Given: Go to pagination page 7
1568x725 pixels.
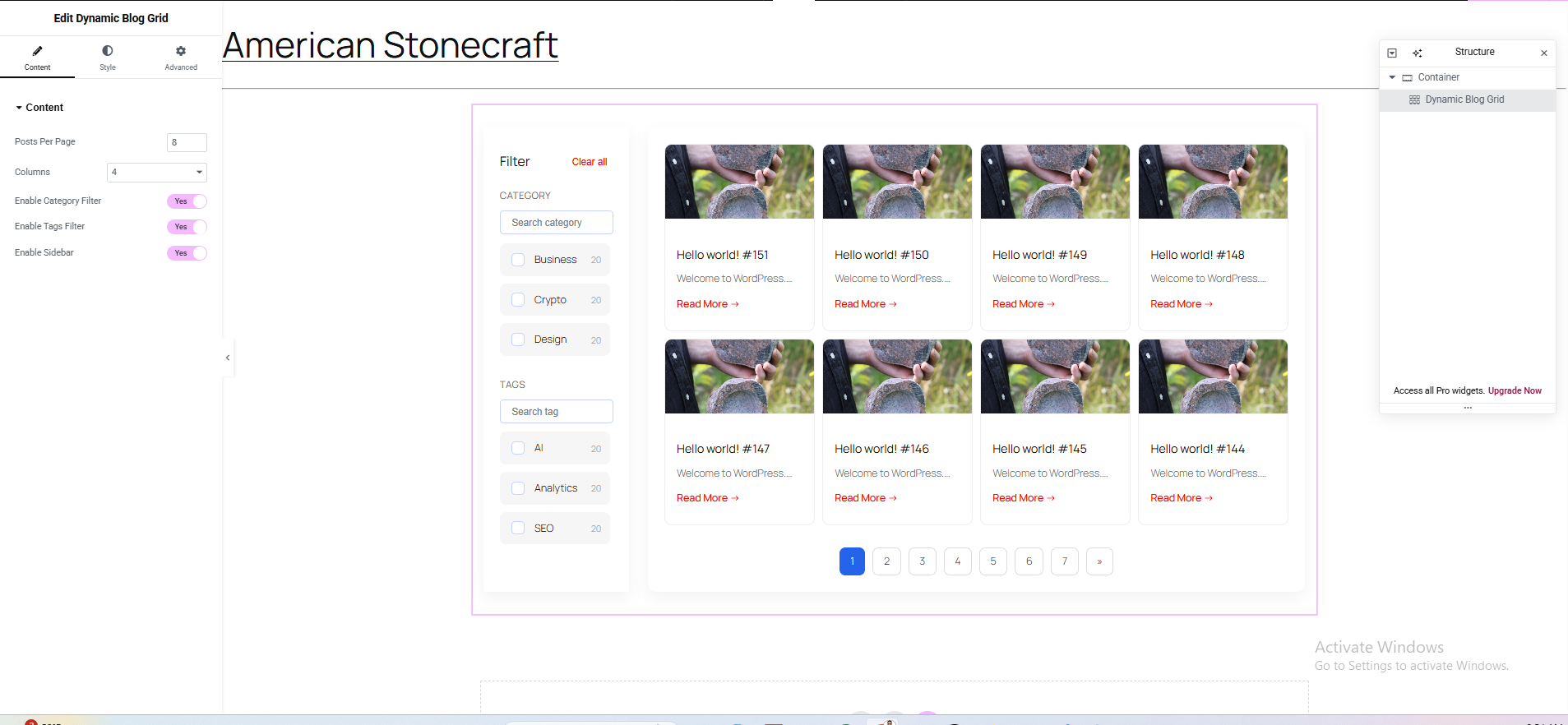Looking at the screenshot, I should coord(1065,561).
